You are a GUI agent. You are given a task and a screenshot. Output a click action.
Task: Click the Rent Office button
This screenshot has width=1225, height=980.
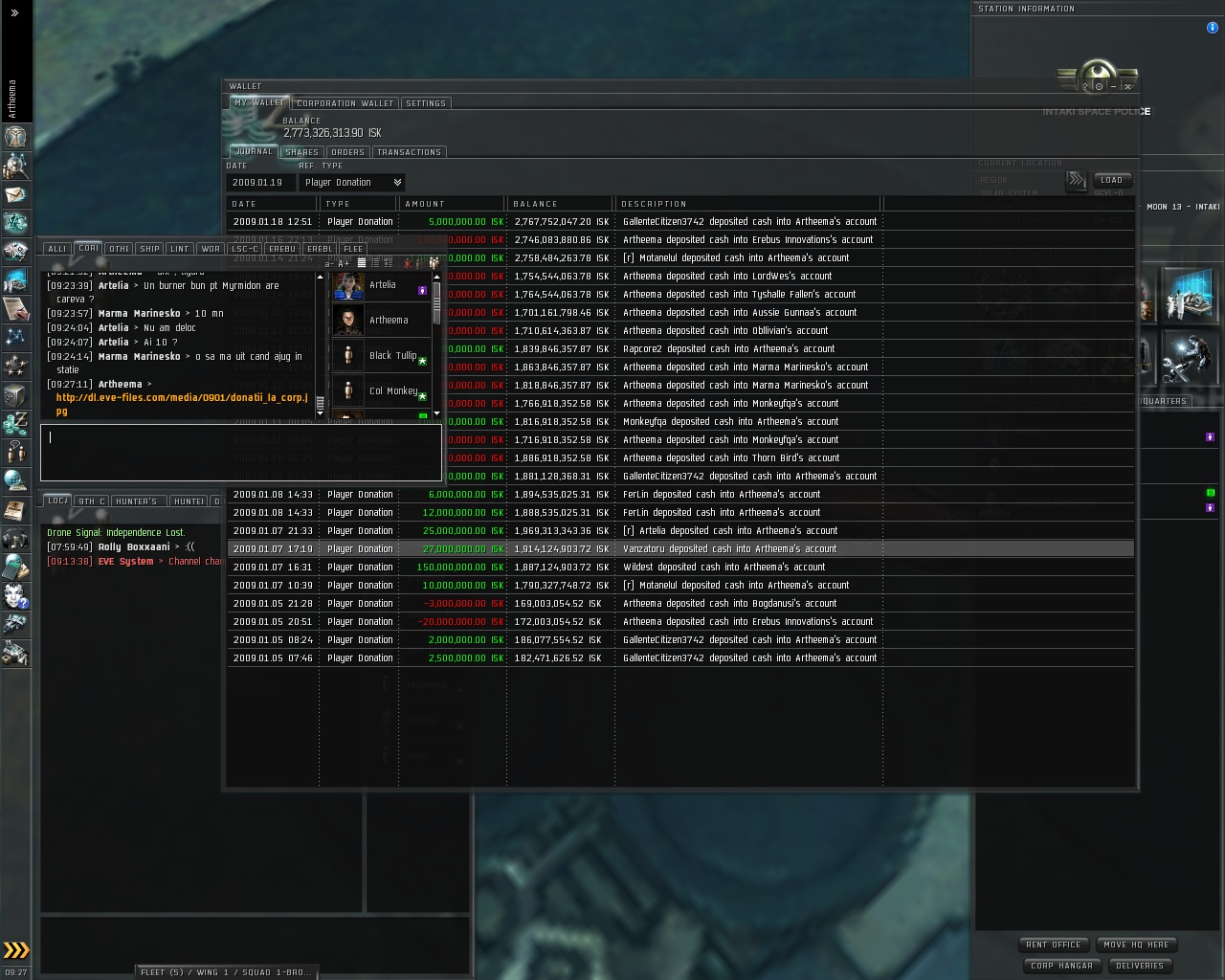pos(1054,945)
